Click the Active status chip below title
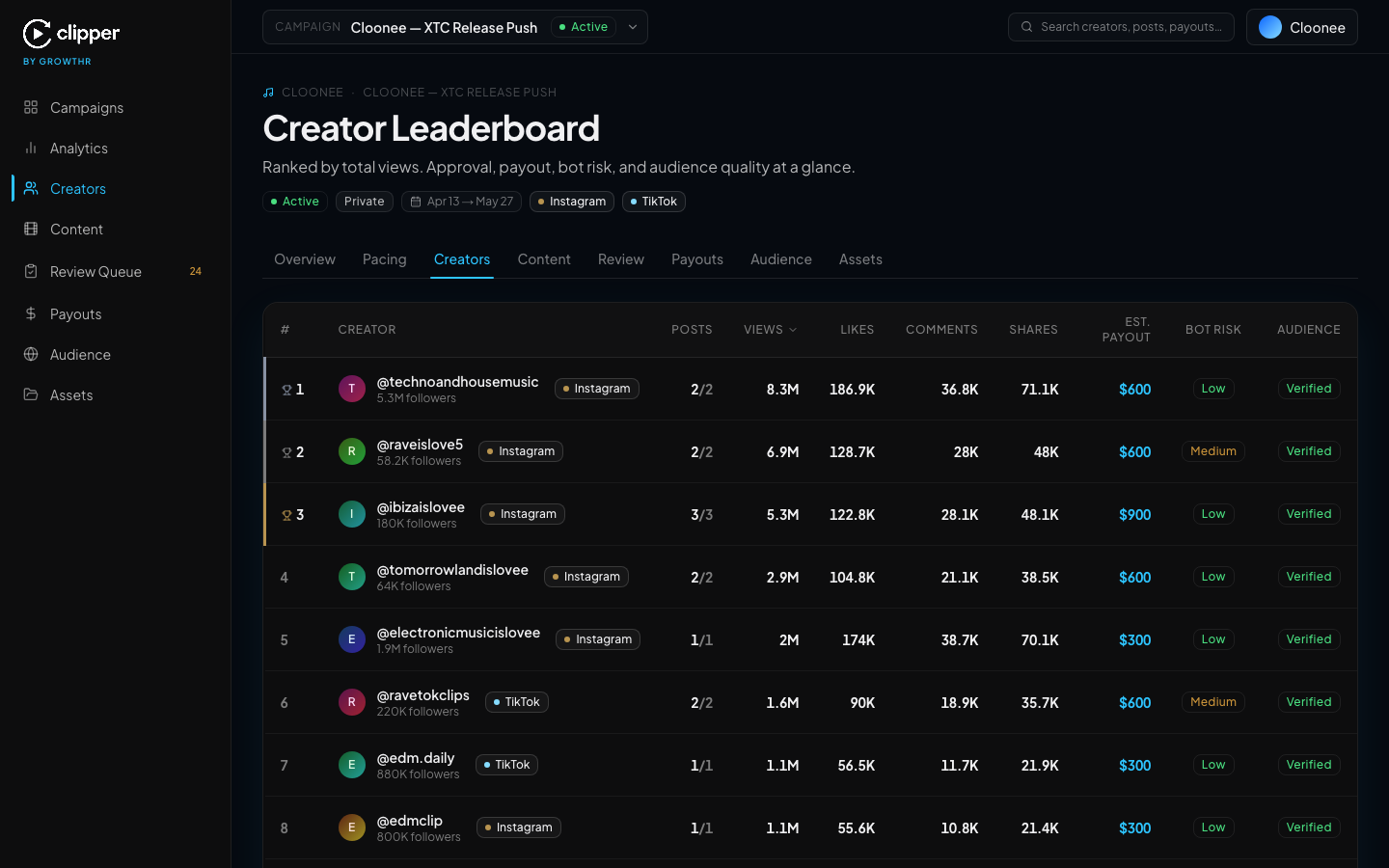 [x=295, y=202]
